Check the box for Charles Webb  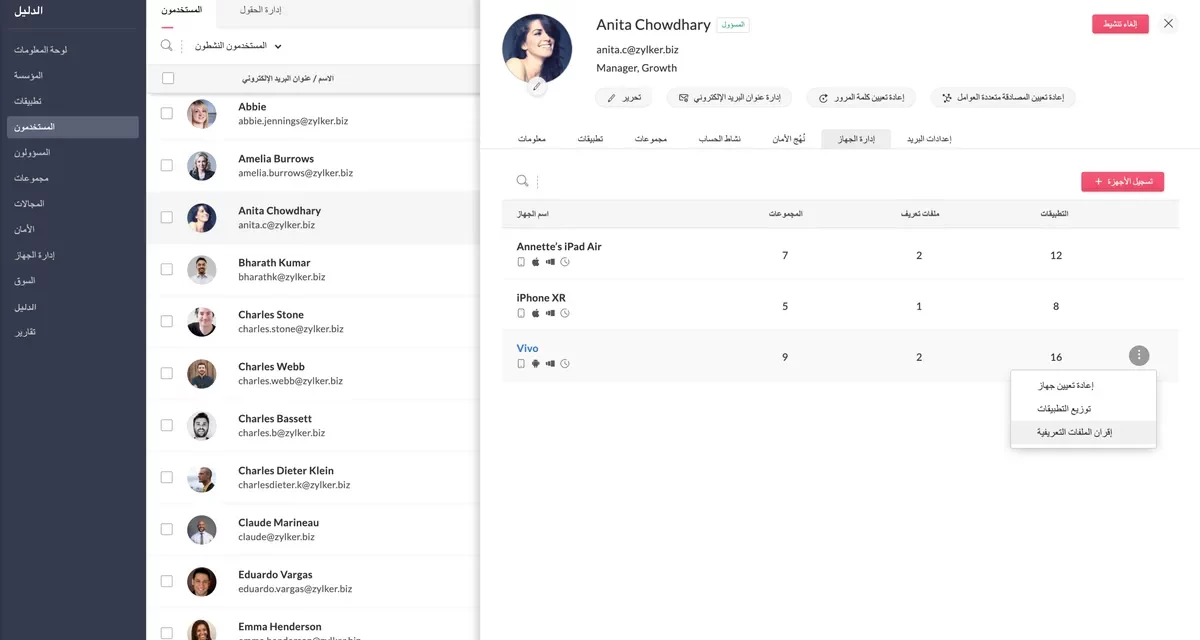coord(167,374)
